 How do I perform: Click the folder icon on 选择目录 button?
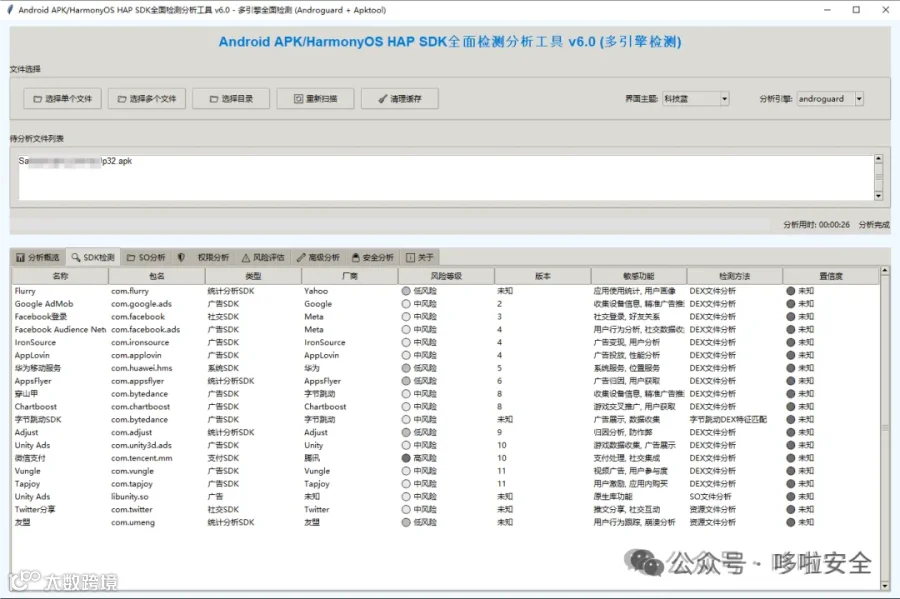214,99
